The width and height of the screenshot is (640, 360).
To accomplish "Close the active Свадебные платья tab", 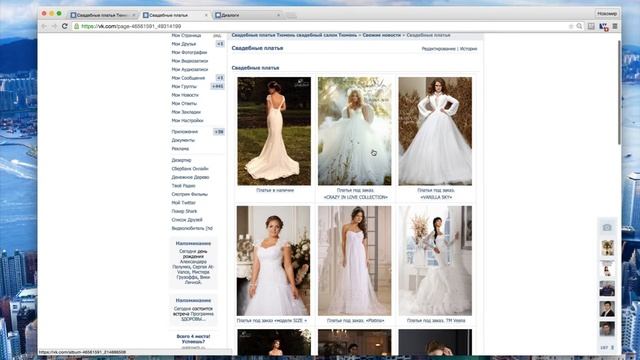I will [x=206, y=15].
